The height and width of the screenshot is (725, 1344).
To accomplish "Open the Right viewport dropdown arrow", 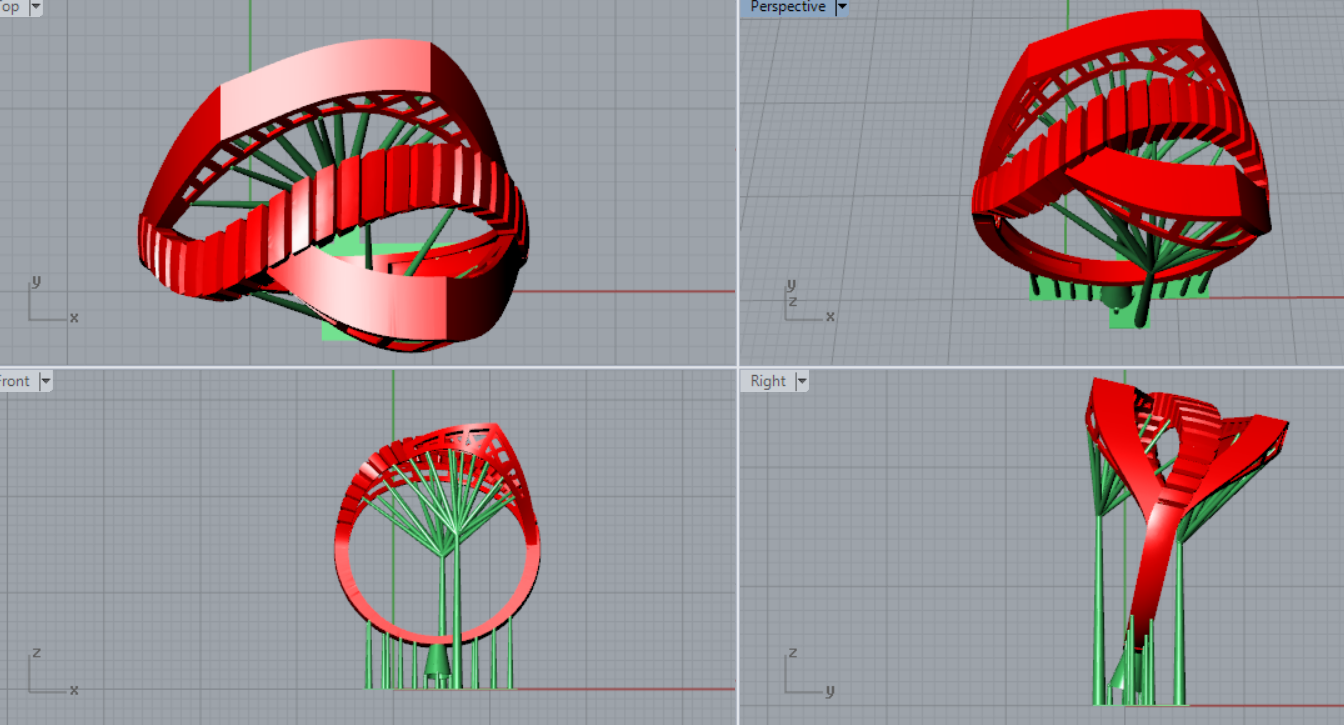I will click(801, 381).
